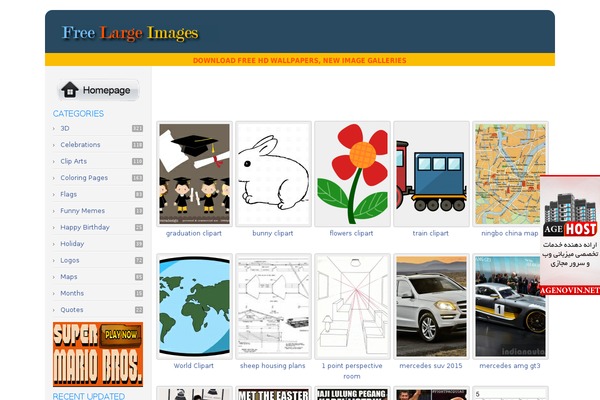Open the Celebrations category
Viewport: 600px width, 400px height.
click(80, 145)
